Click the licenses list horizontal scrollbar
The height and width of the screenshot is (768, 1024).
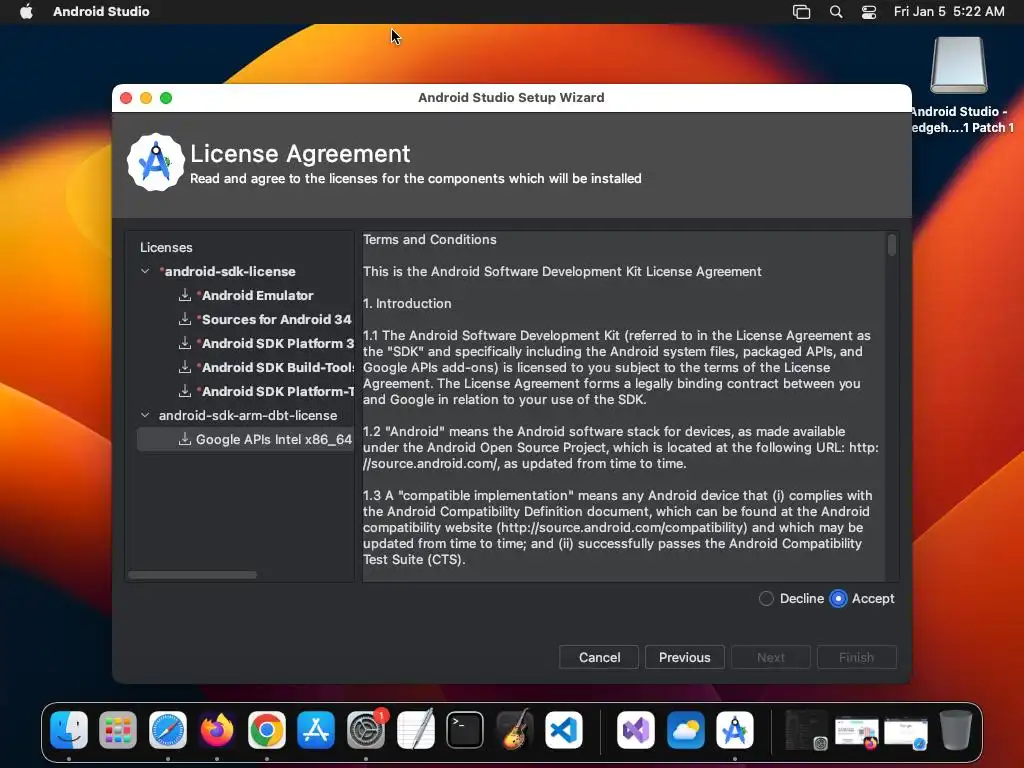point(193,575)
